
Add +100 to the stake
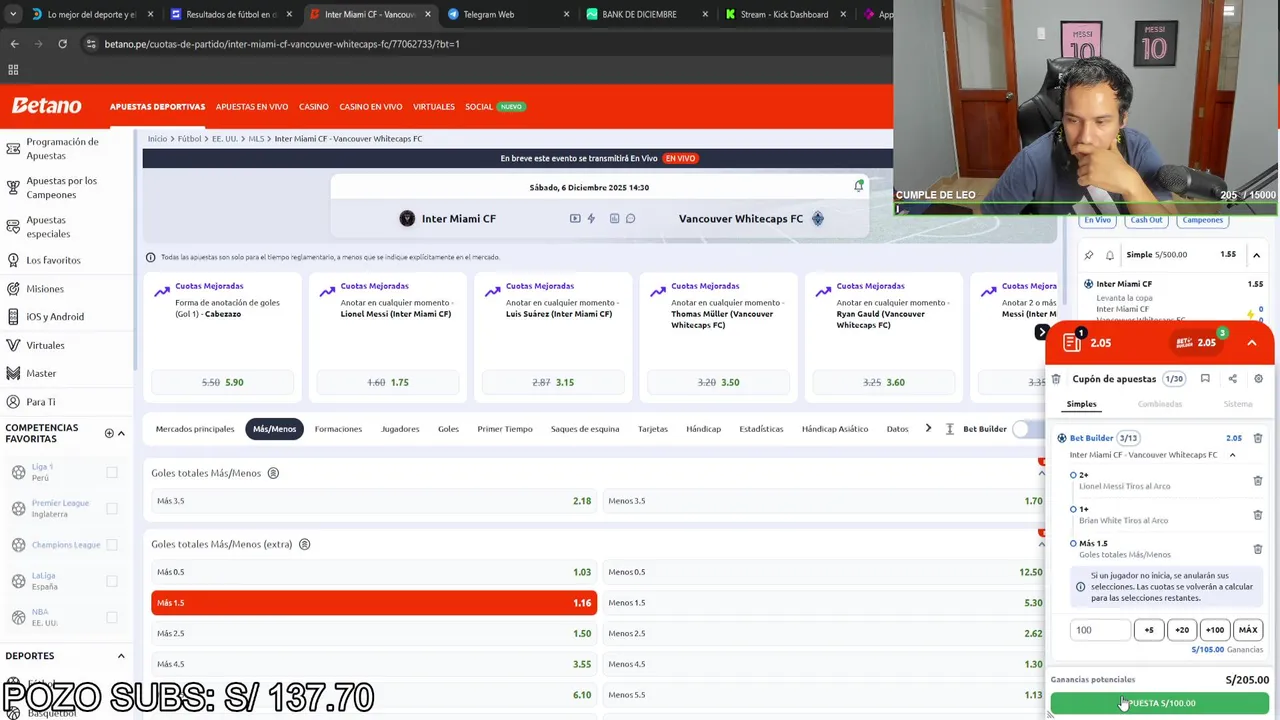tap(1215, 630)
